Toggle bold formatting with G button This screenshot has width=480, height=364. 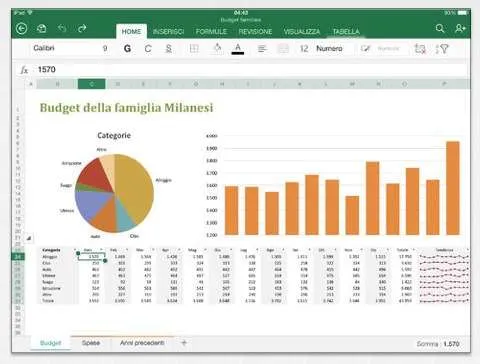(127, 49)
